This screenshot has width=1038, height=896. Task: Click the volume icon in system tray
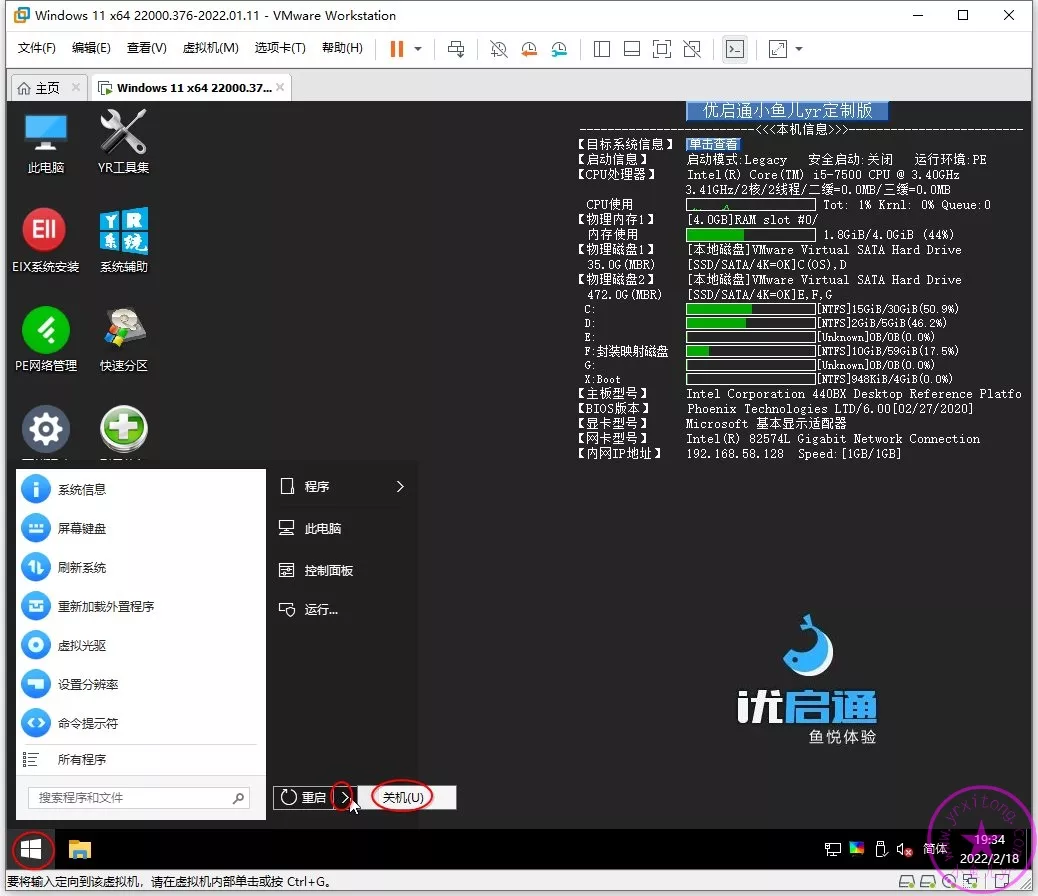pyautogui.click(x=904, y=849)
